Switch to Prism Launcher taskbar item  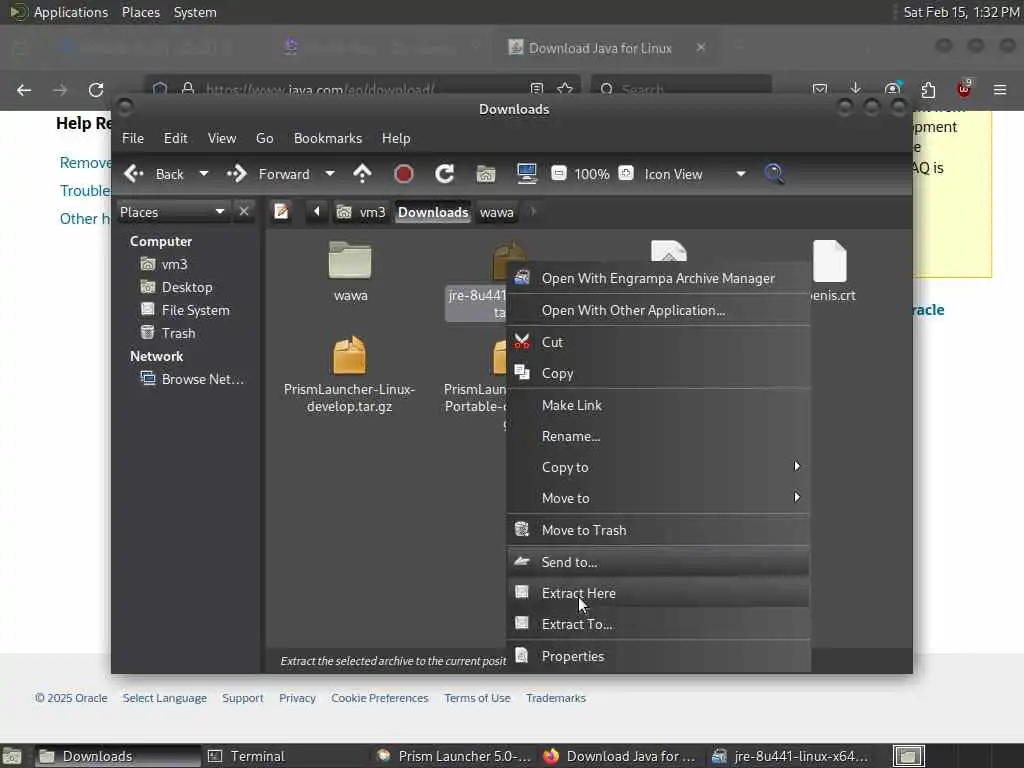455,756
